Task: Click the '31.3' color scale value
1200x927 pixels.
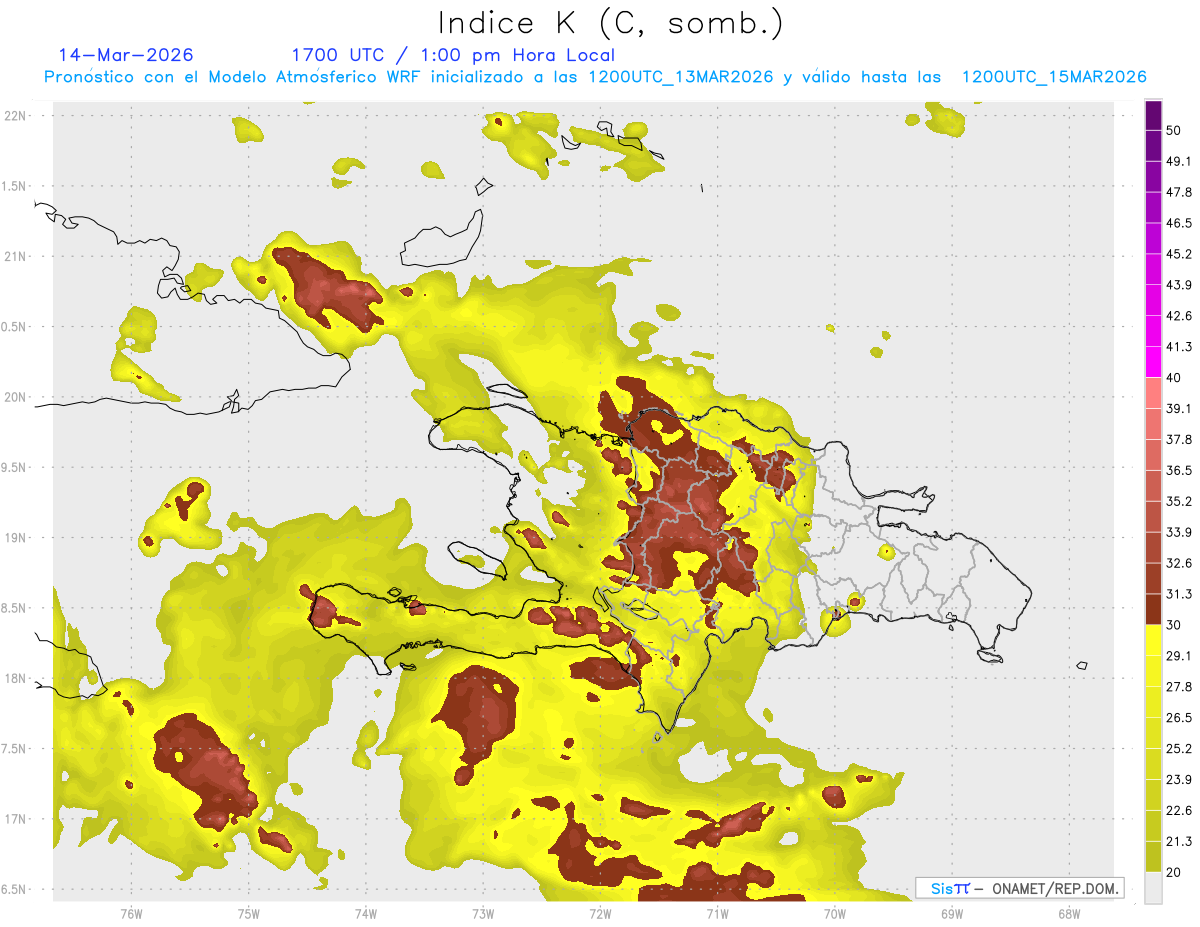Action: 1180,594
